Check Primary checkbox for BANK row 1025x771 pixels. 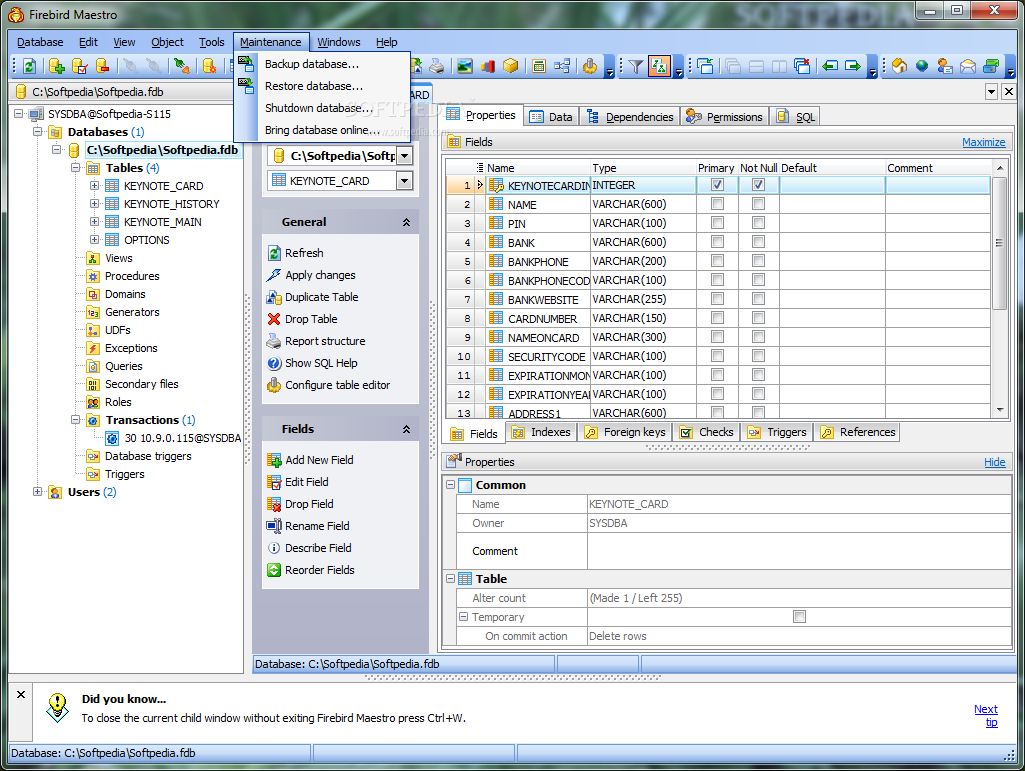click(717, 242)
